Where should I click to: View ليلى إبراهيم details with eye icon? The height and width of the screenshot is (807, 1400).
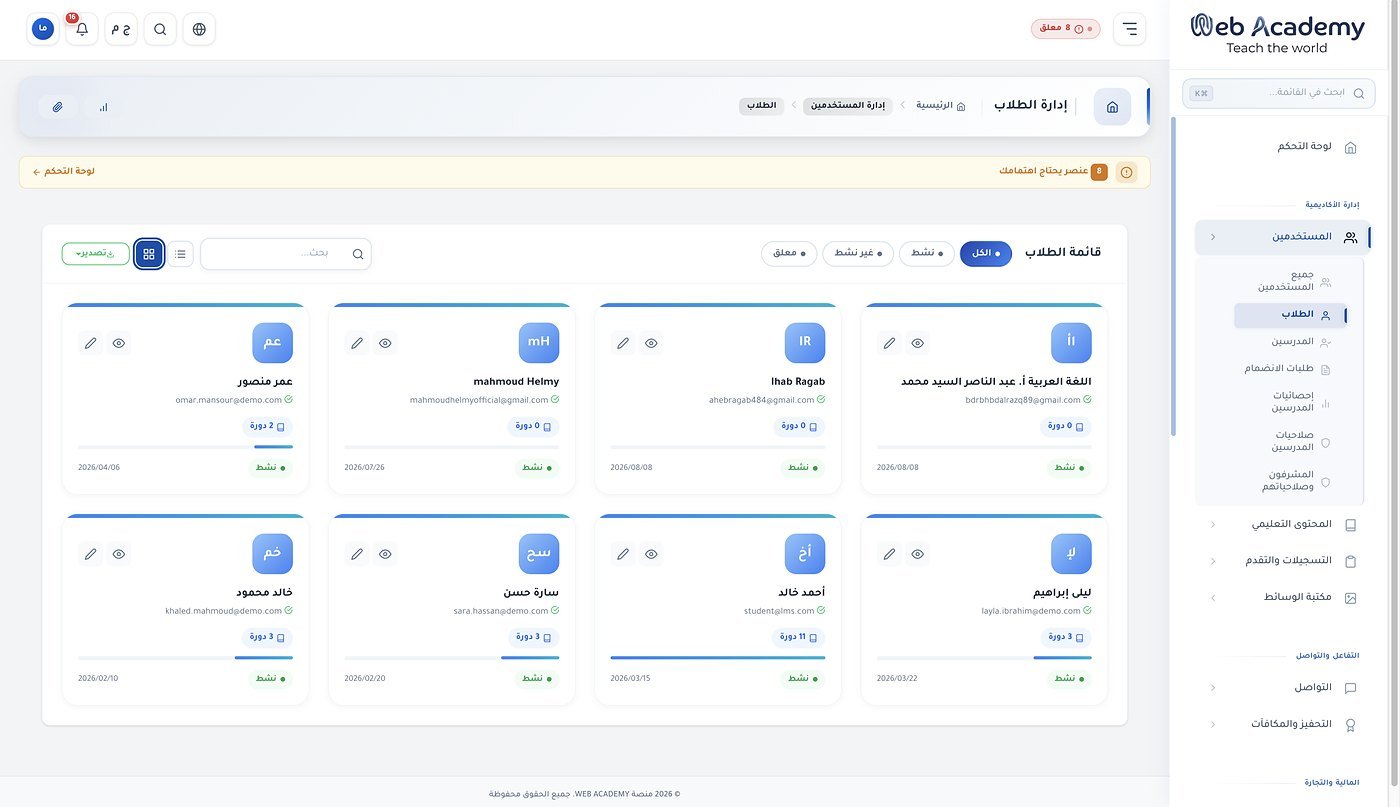point(917,554)
